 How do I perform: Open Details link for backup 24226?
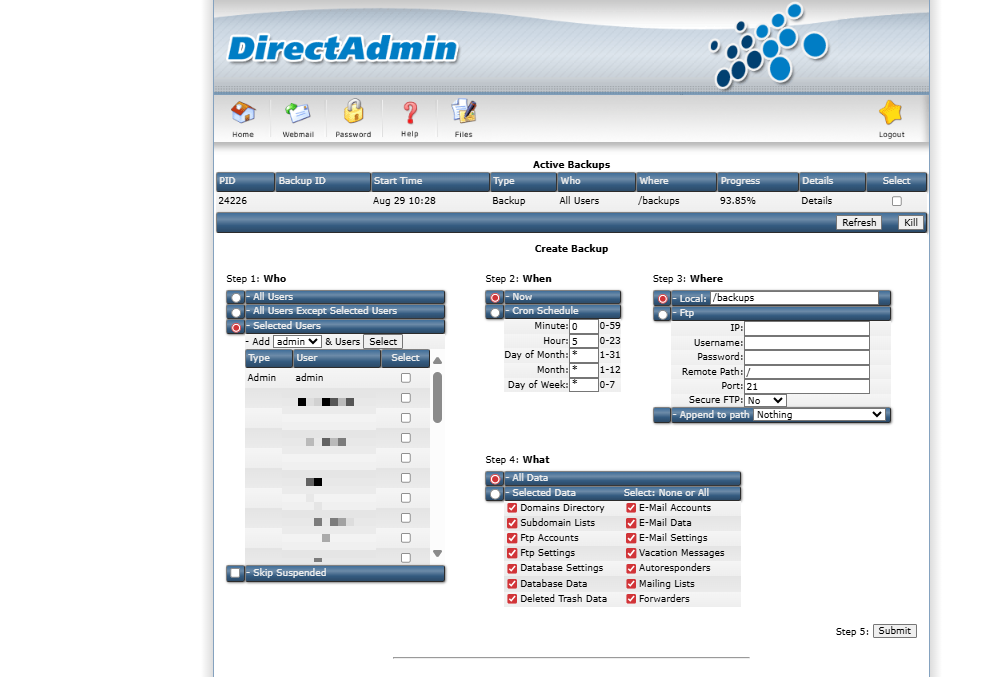click(816, 201)
